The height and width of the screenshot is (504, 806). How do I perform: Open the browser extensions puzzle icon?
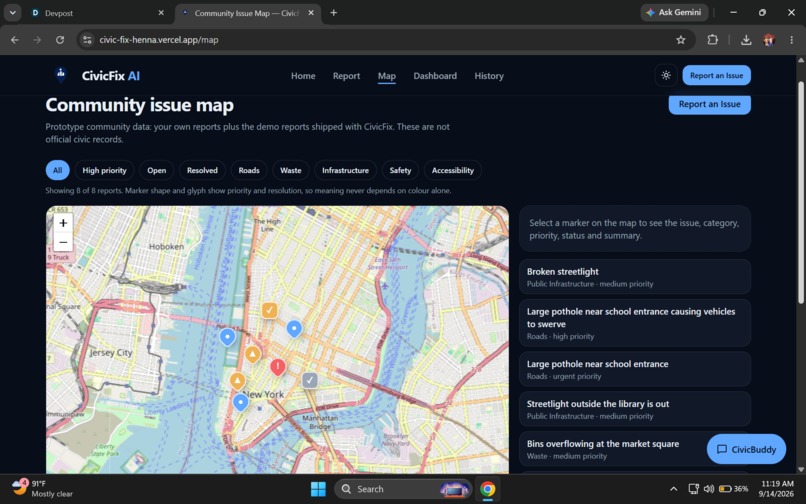712,40
